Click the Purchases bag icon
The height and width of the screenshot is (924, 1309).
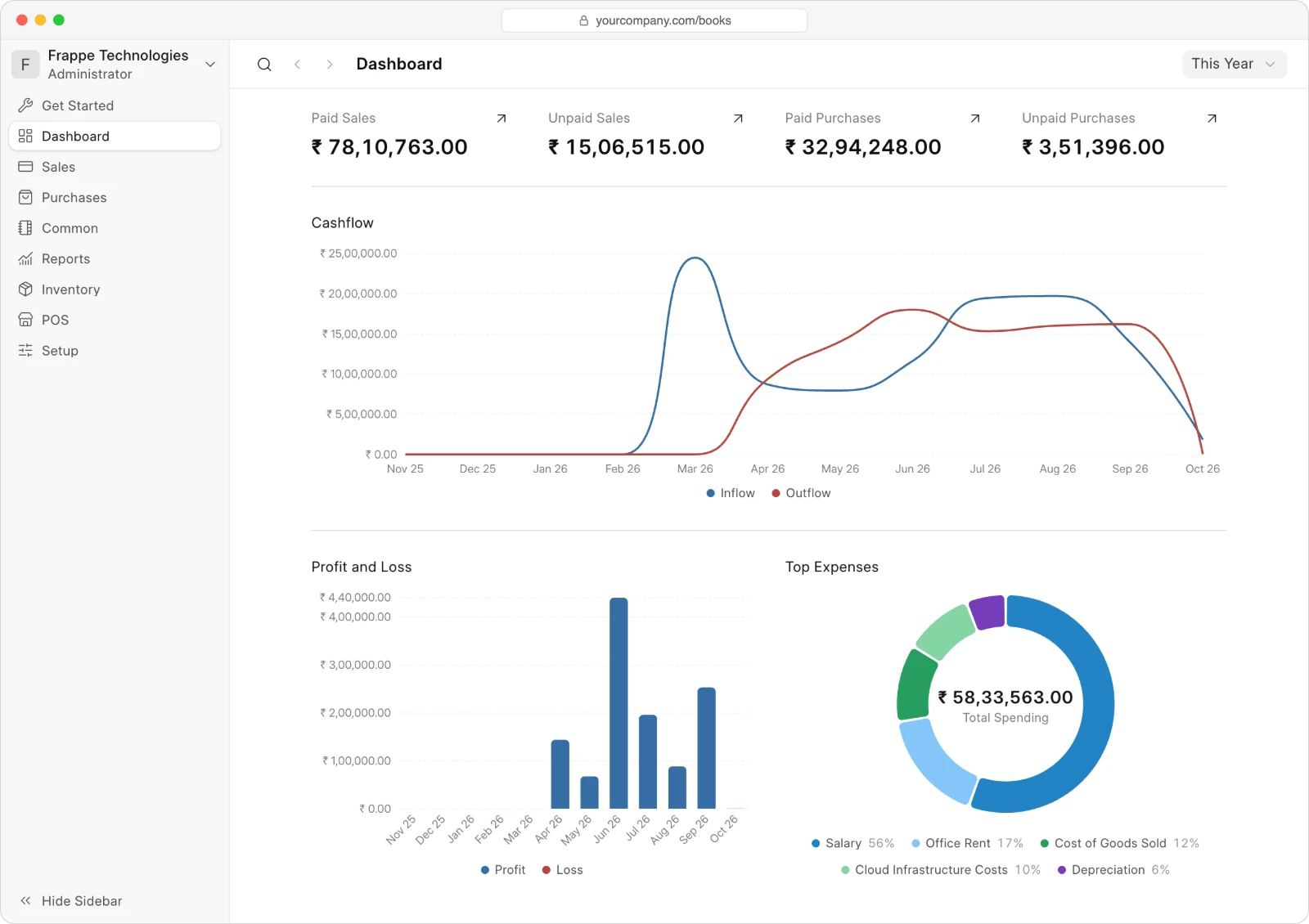point(25,197)
